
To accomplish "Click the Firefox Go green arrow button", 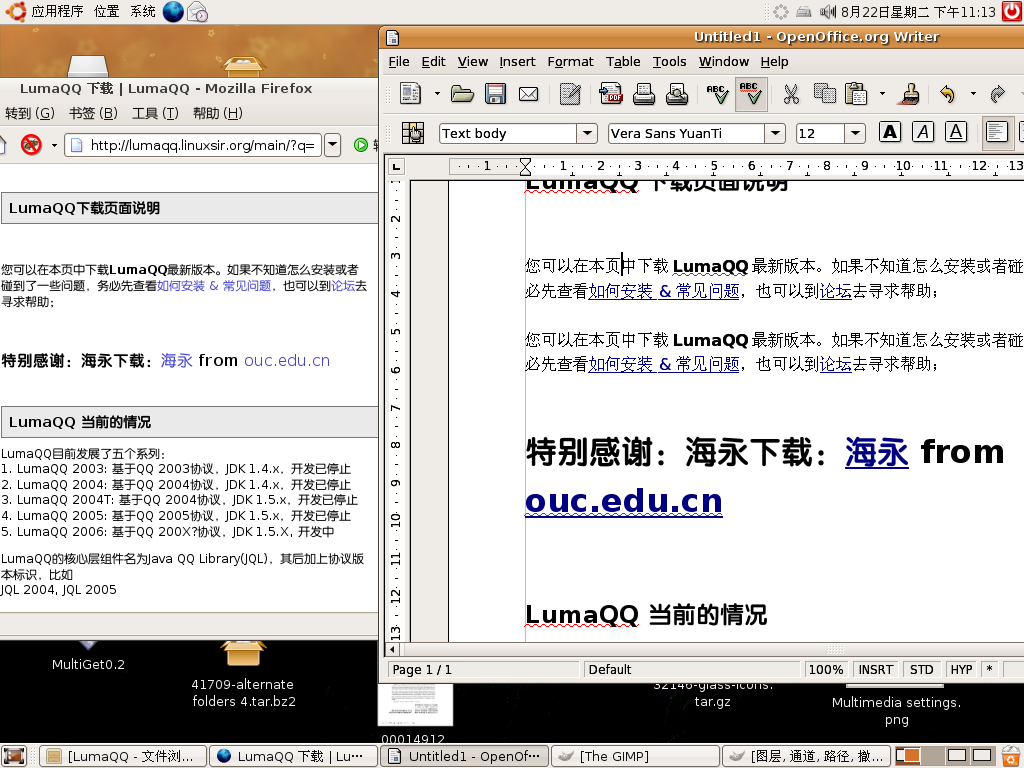I will [360, 144].
